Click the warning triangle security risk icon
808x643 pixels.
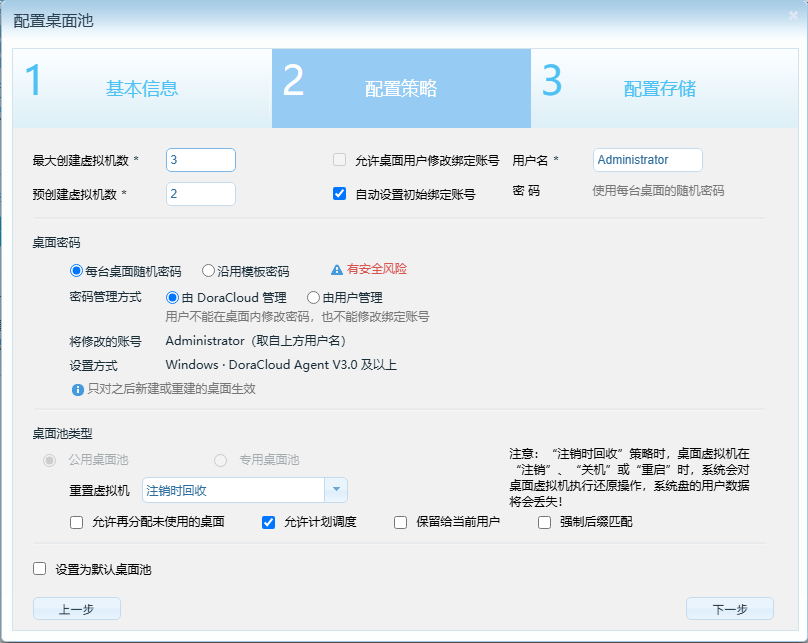(336, 269)
